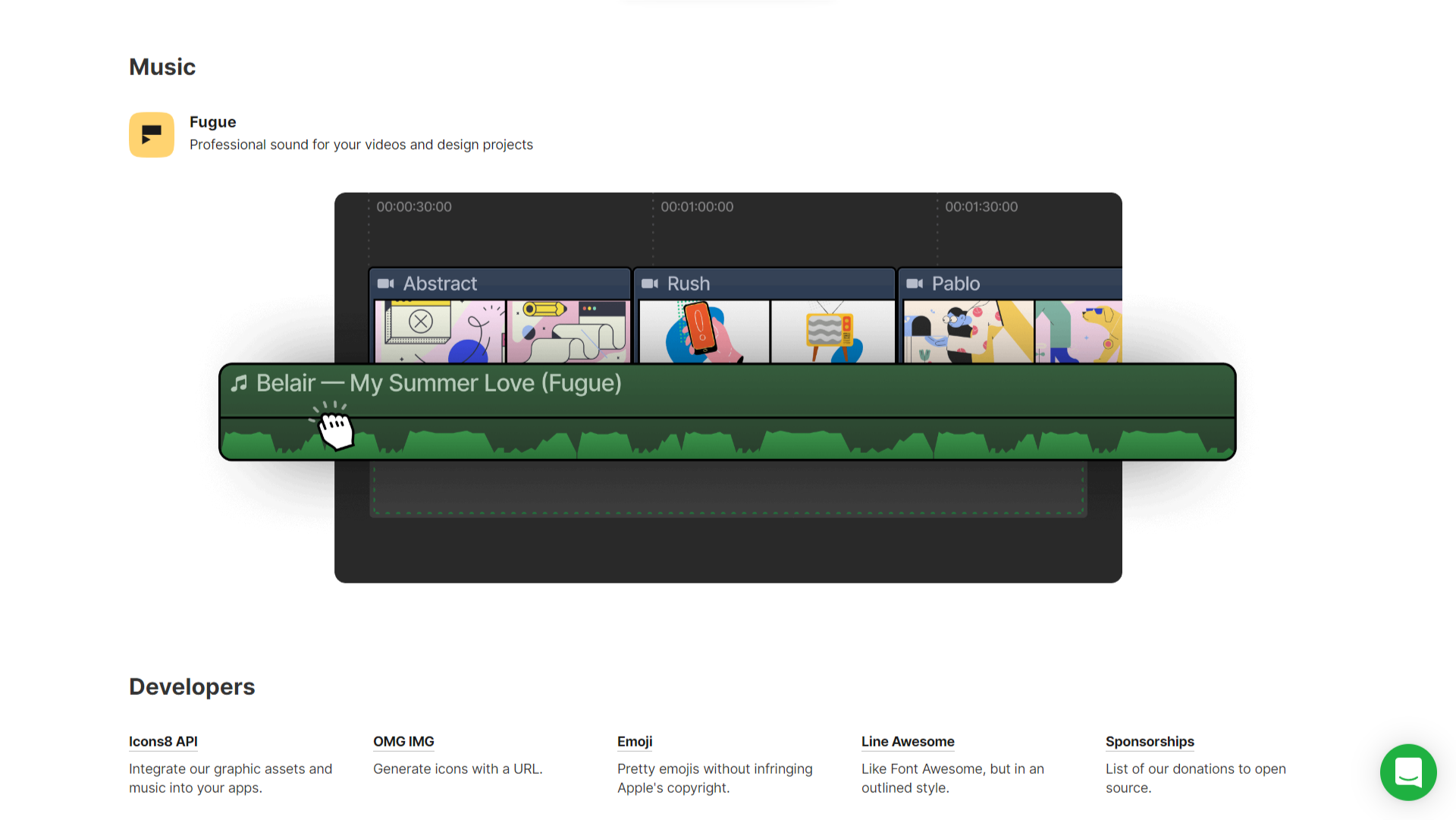Click the Abstract thumbnail with browser window
This screenshot has height=820, width=1456.
pyautogui.click(x=440, y=331)
